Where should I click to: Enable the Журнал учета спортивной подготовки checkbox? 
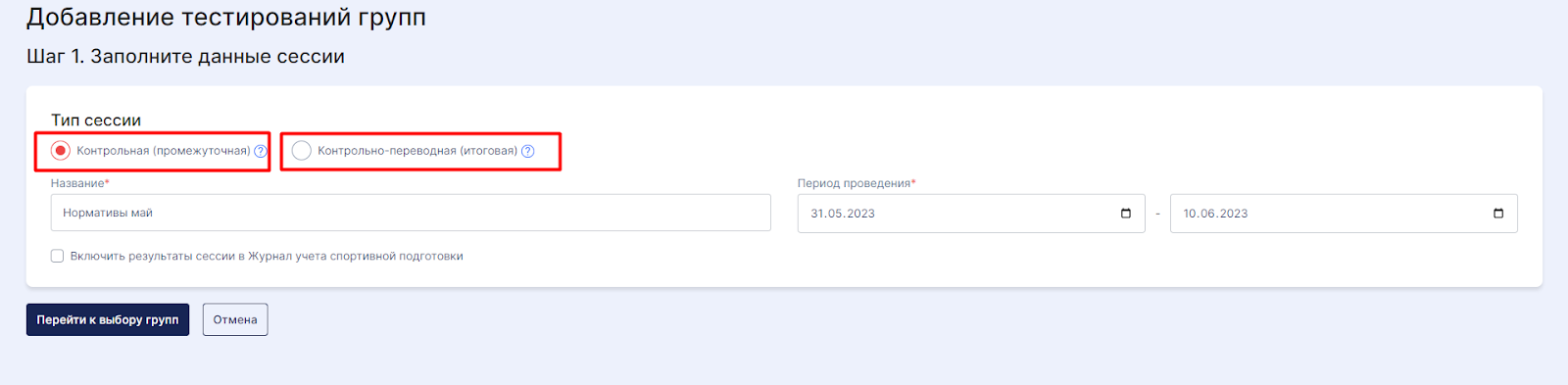click(58, 256)
